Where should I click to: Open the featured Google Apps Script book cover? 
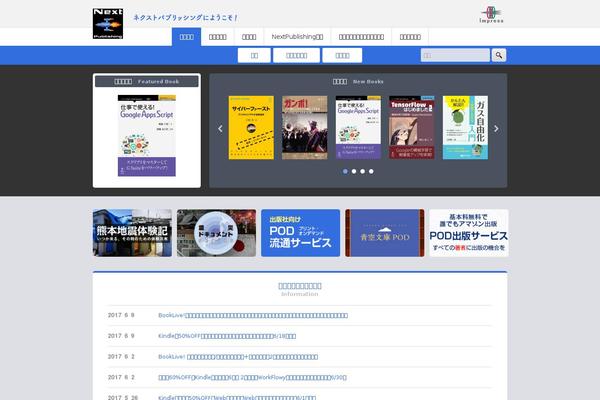click(x=147, y=136)
